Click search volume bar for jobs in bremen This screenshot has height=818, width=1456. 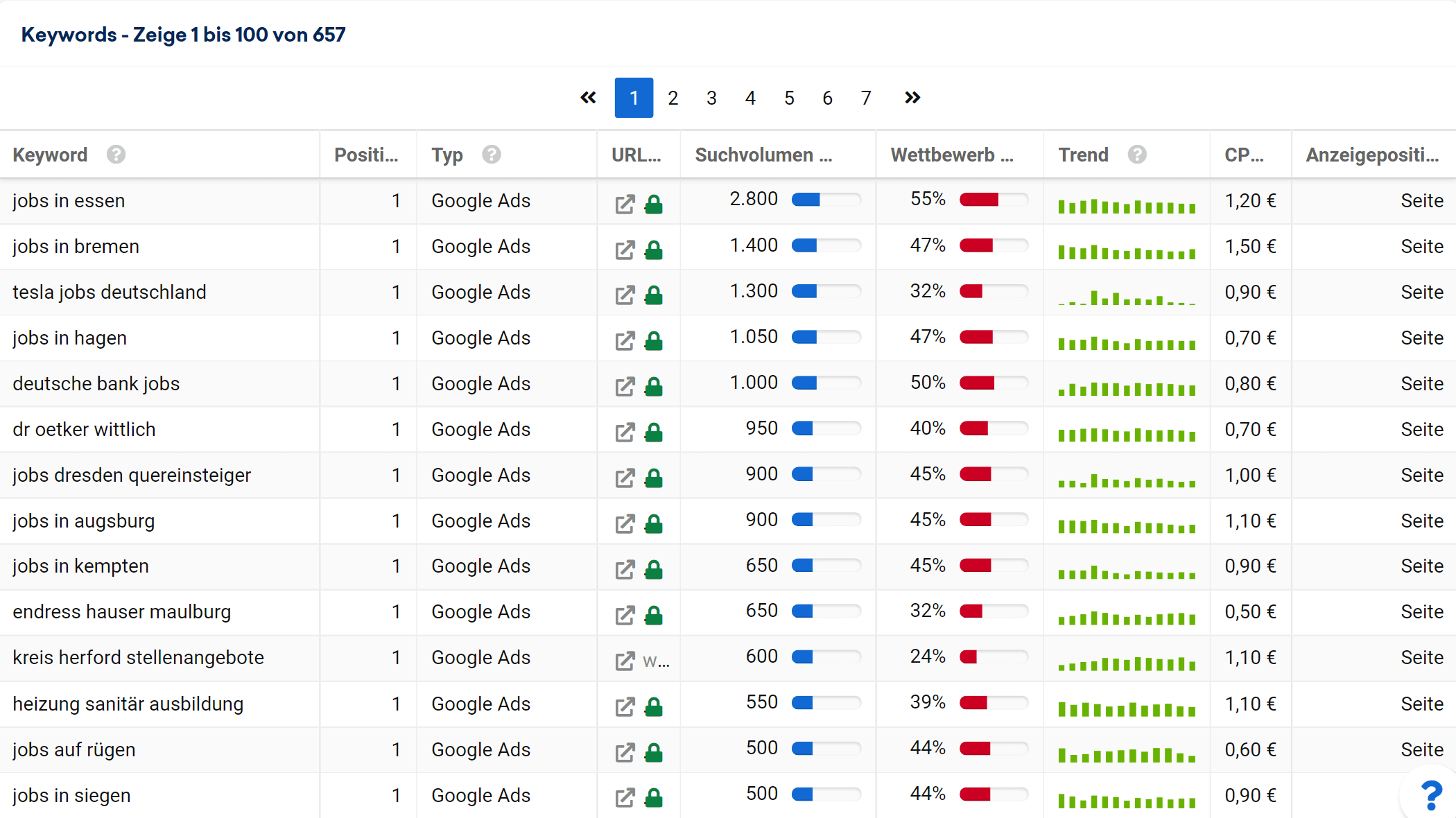(x=826, y=245)
